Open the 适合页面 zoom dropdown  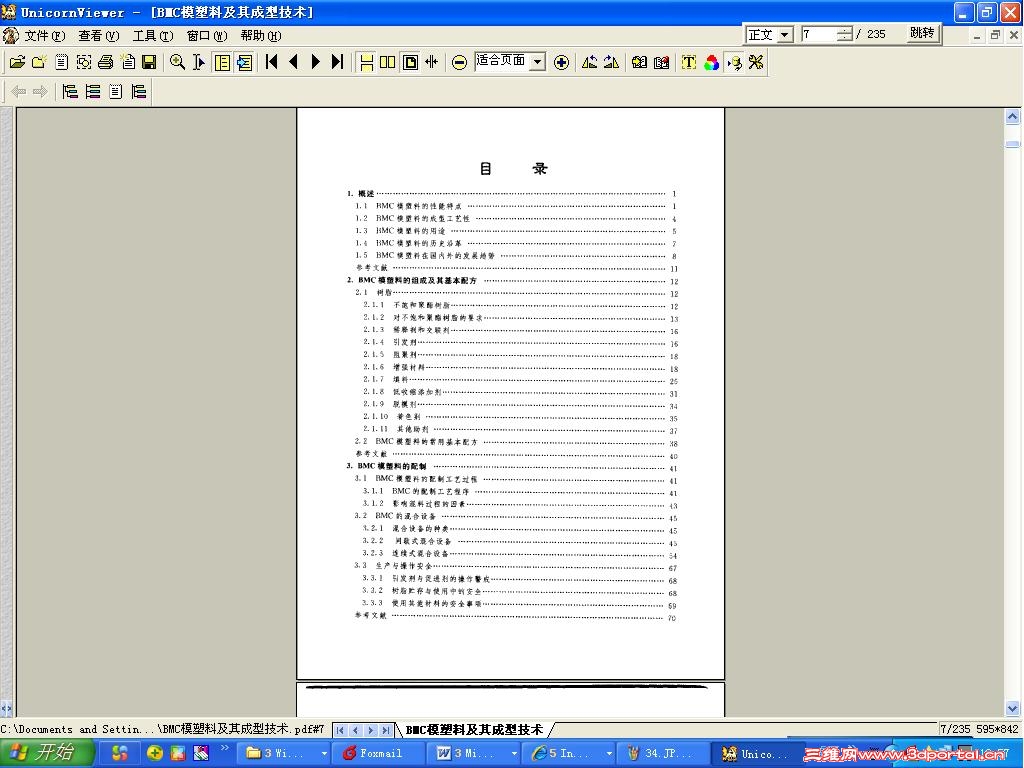[537, 62]
